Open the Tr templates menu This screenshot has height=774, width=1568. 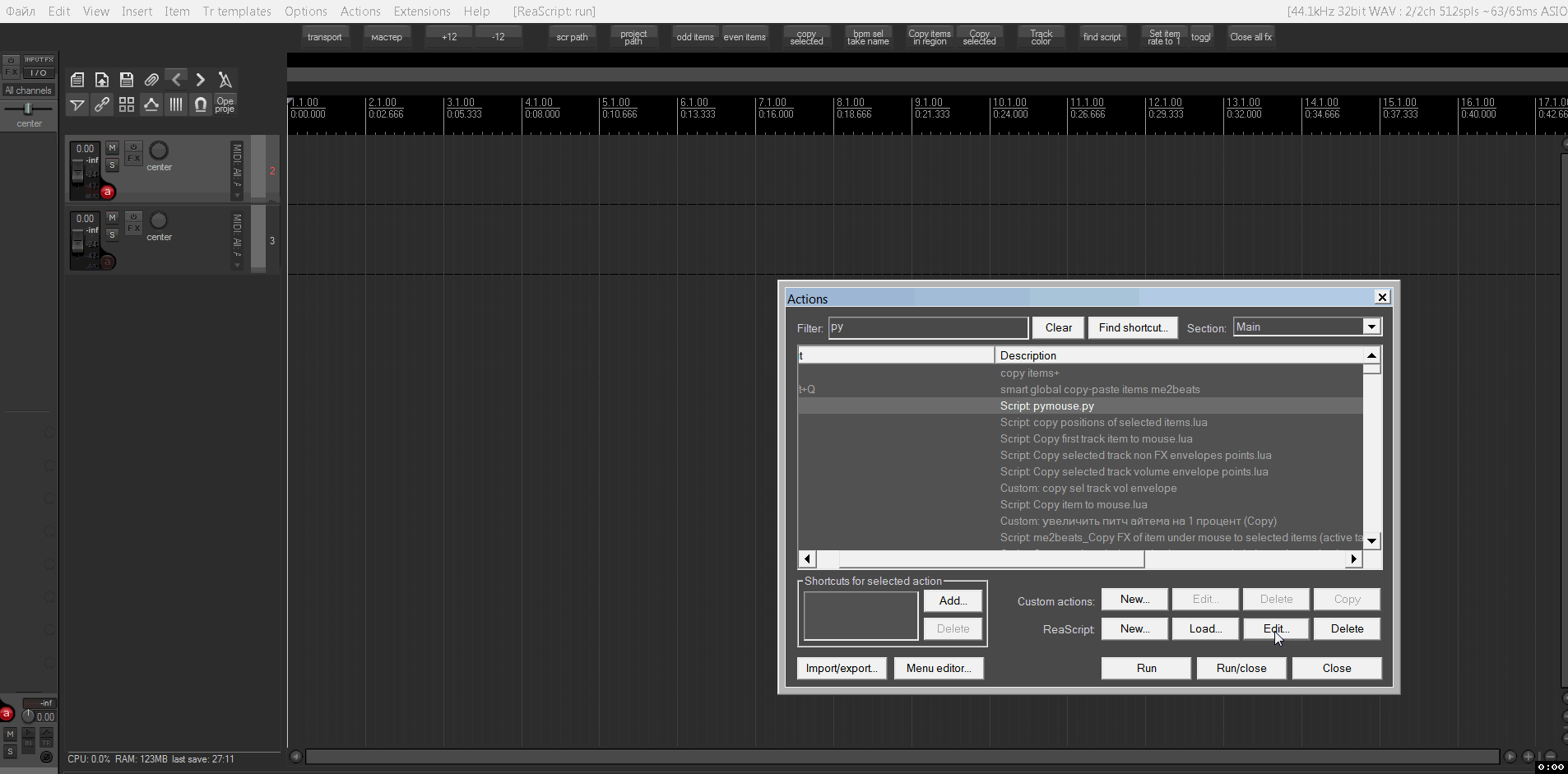pyautogui.click(x=237, y=12)
